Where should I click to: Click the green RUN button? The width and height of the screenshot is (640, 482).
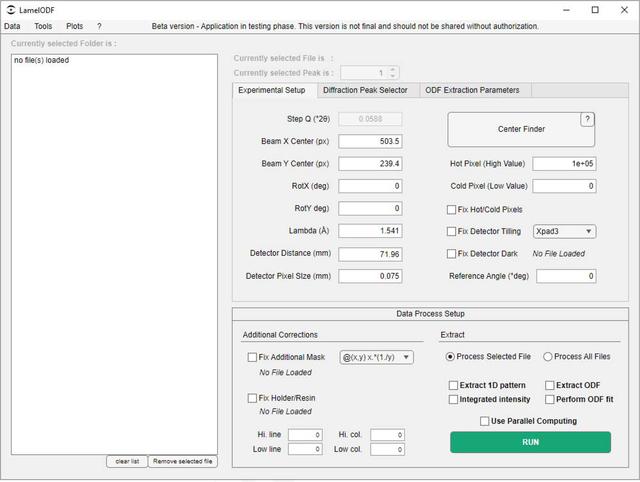(x=530, y=442)
